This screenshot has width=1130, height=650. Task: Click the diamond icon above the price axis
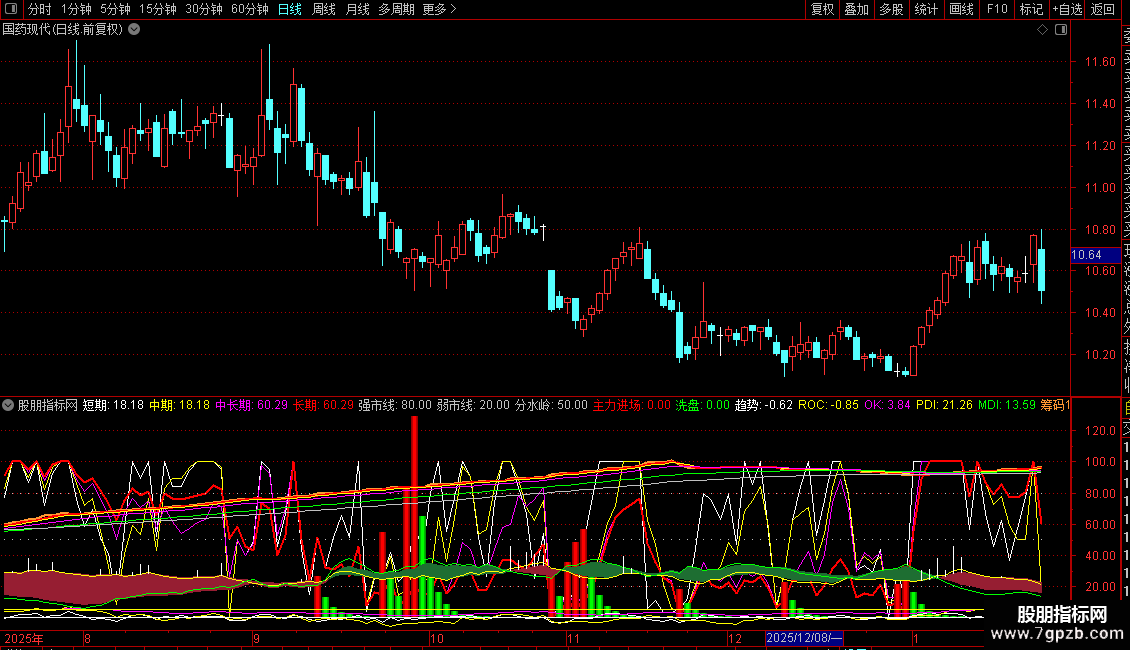pyautogui.click(x=1042, y=30)
